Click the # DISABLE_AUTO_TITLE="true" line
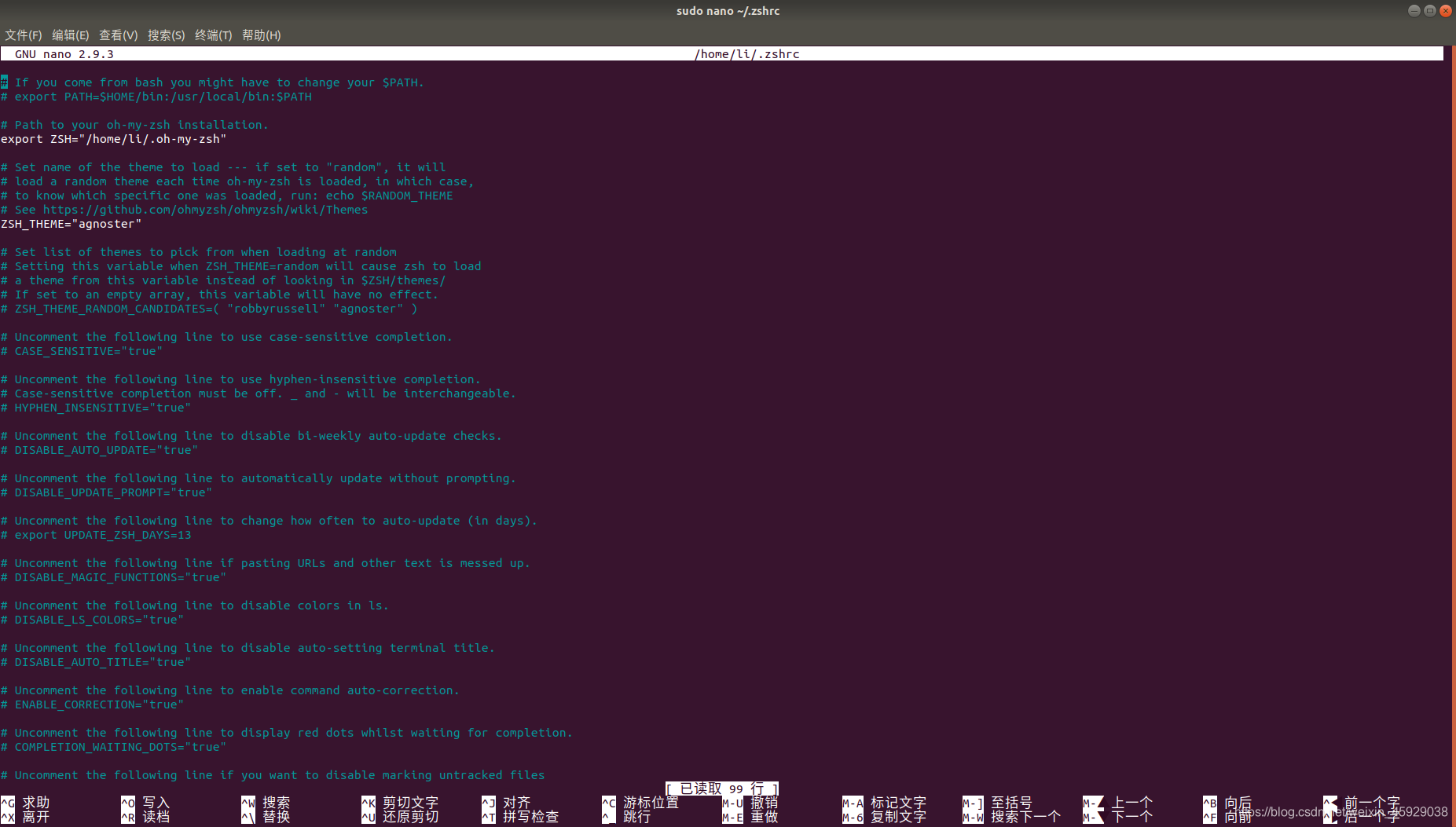Viewport: 1456px width, 827px height. point(96,662)
